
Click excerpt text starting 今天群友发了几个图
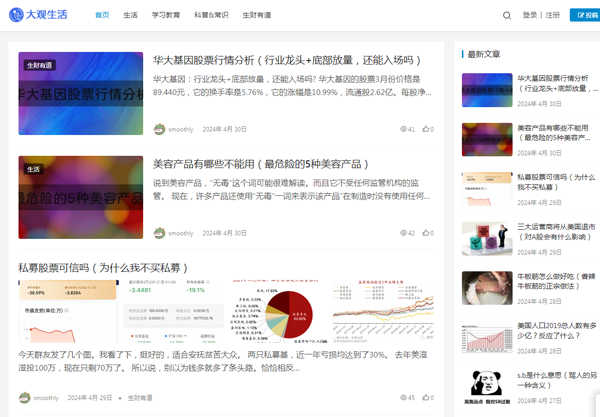click(x=223, y=362)
